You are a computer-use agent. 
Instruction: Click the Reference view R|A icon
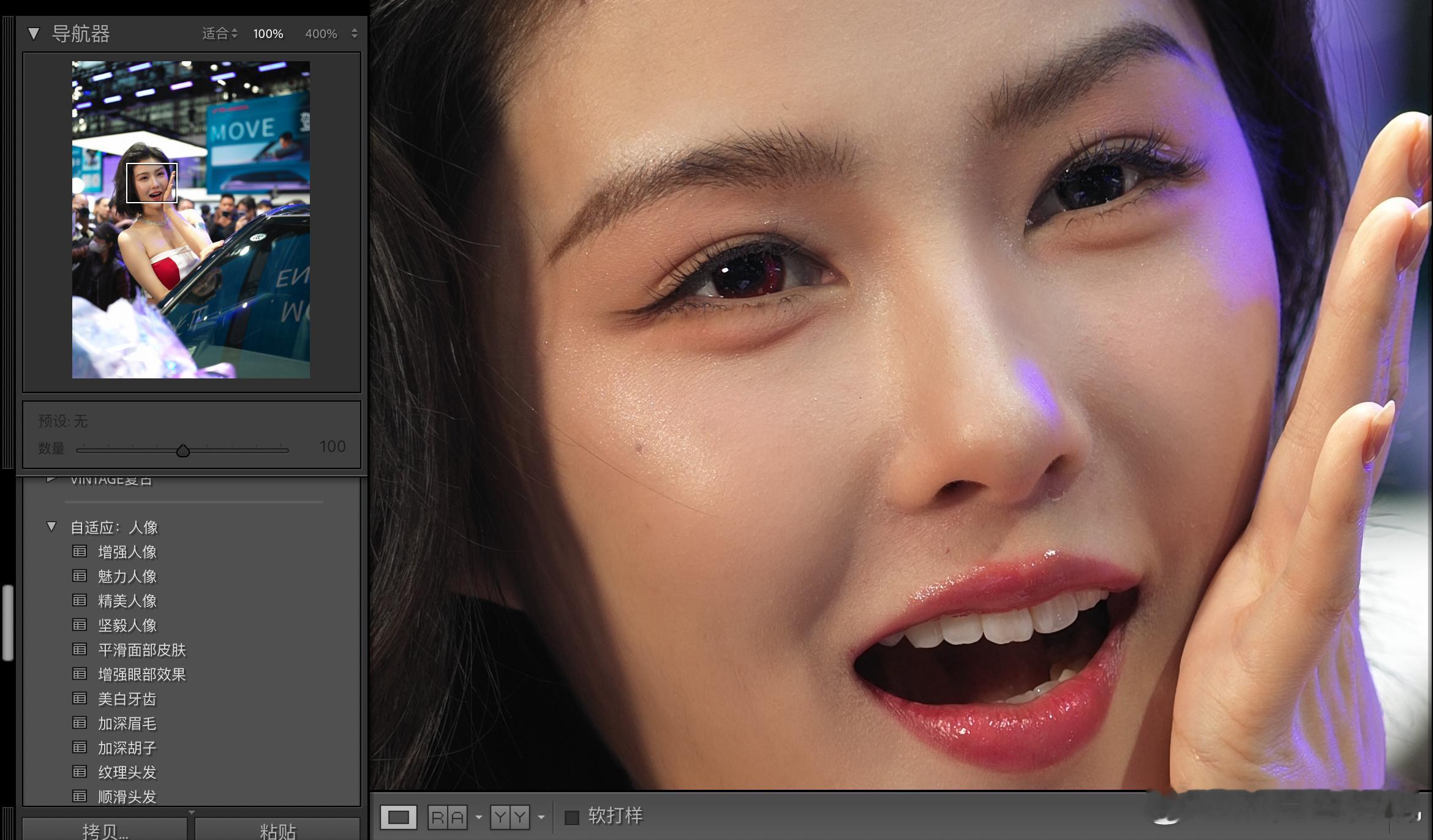pyautogui.click(x=448, y=817)
